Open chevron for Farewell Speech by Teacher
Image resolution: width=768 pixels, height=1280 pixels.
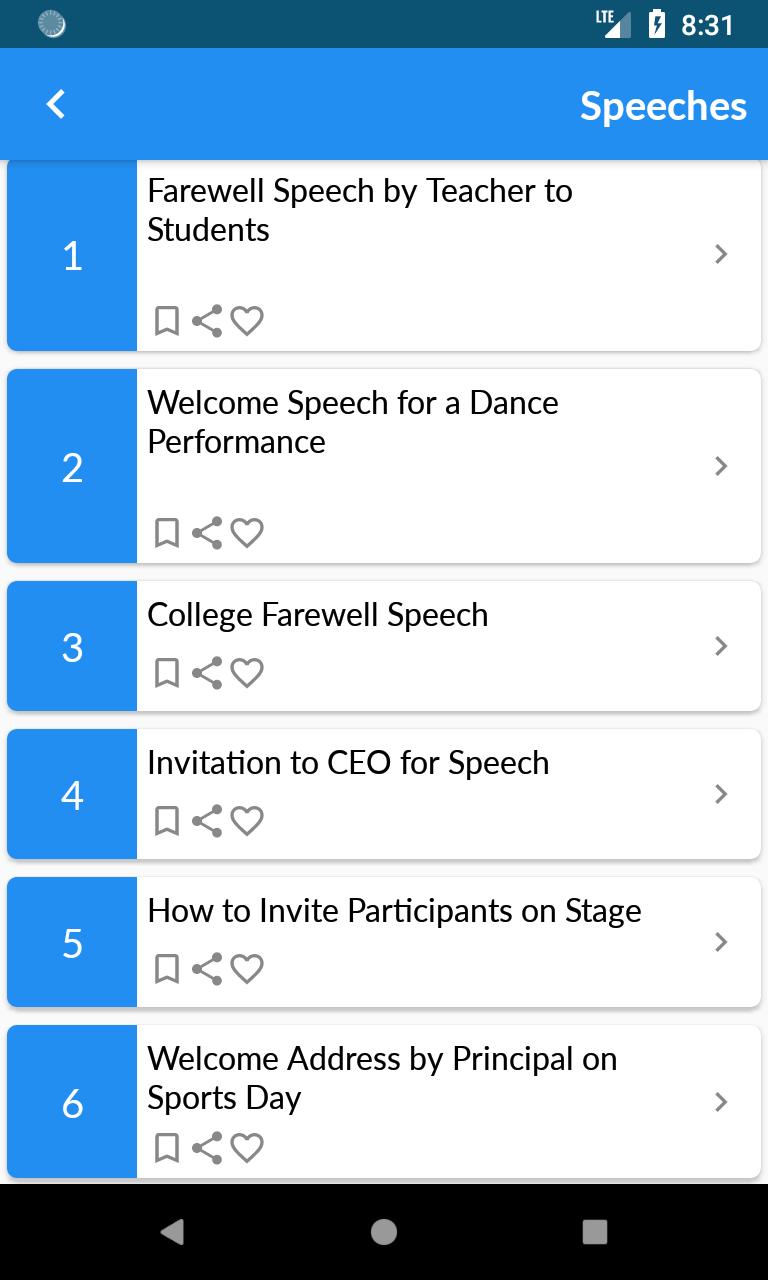[x=721, y=254]
